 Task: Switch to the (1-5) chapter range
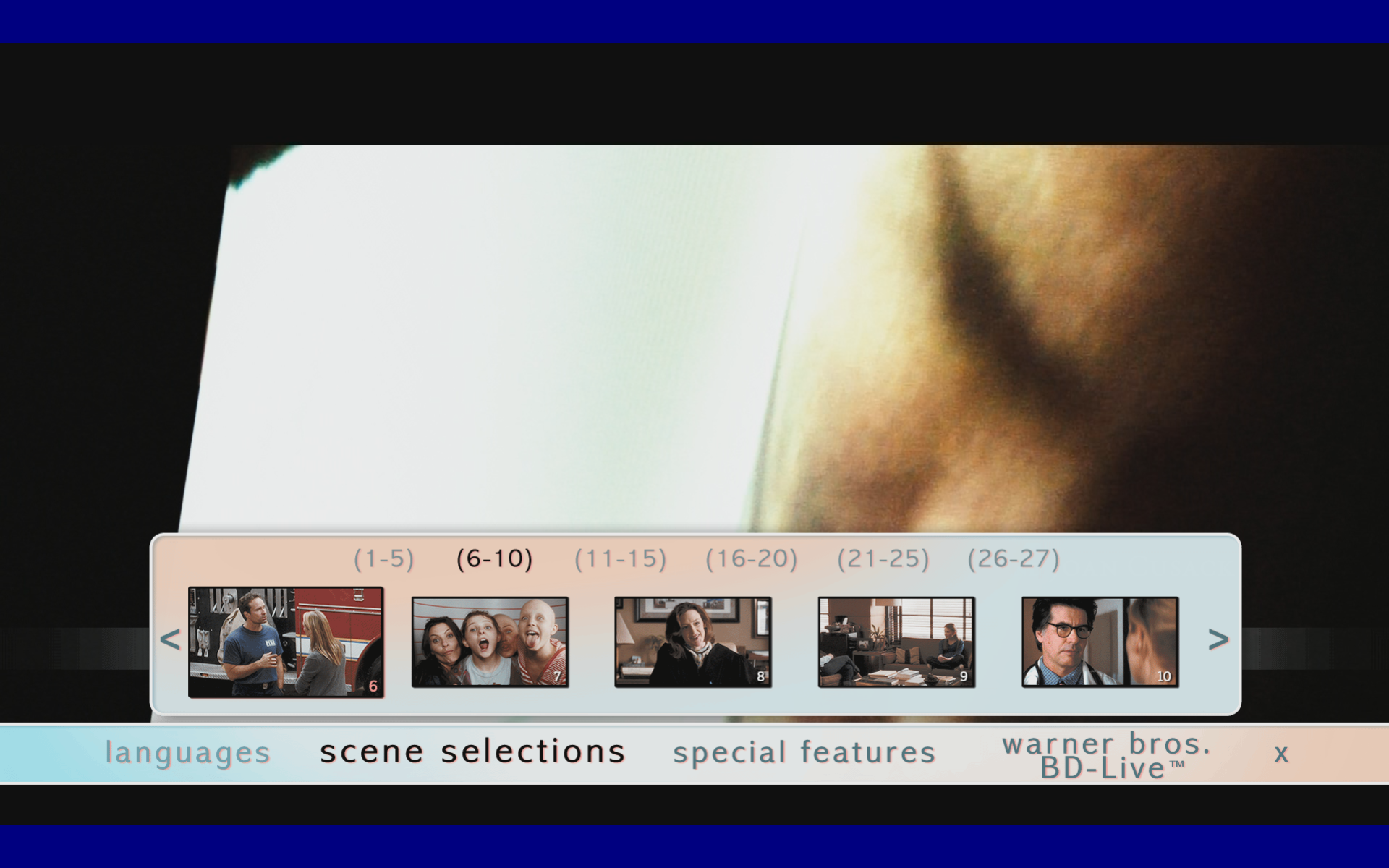point(384,559)
